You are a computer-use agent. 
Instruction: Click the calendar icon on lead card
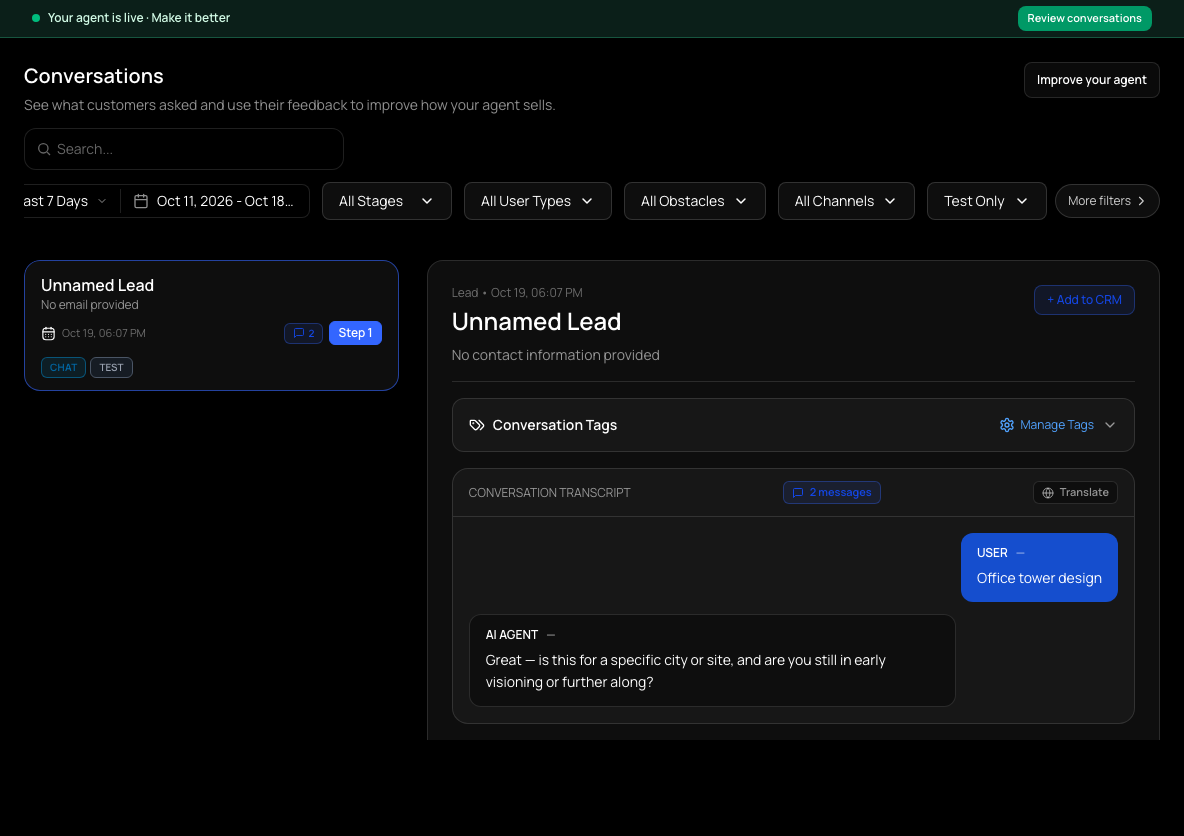point(48,333)
